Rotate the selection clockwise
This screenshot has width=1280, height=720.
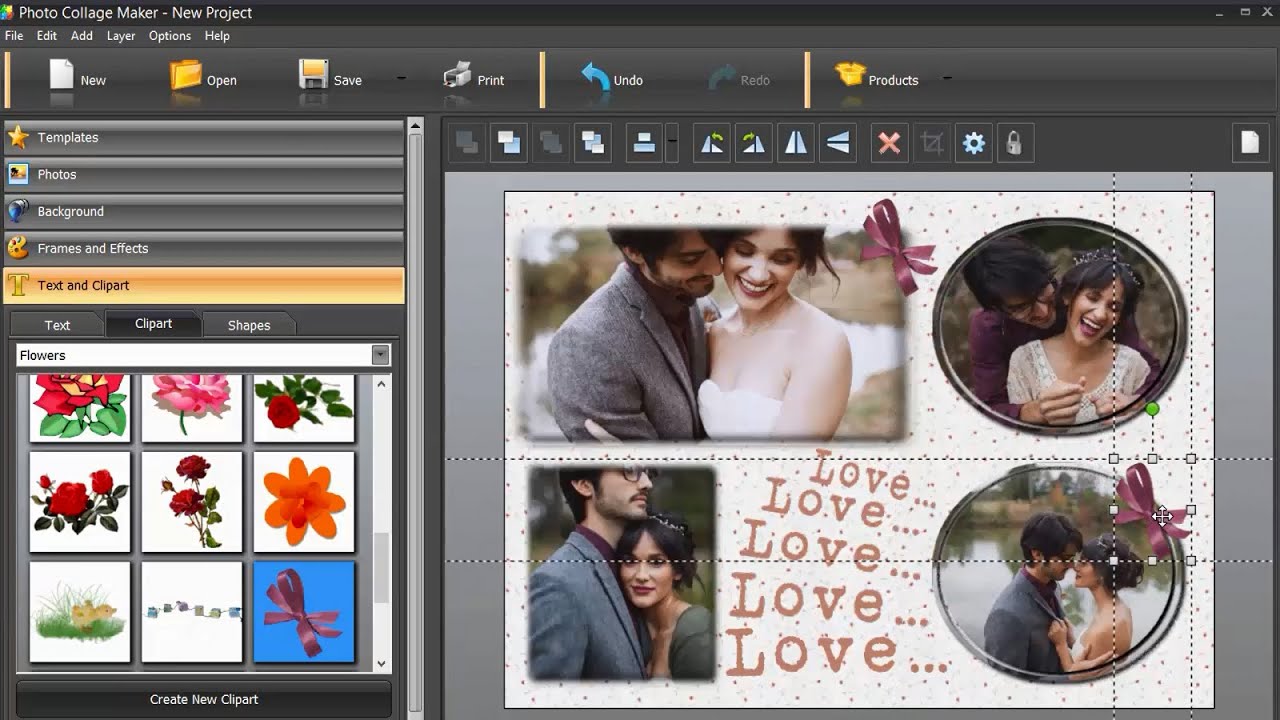click(x=754, y=143)
